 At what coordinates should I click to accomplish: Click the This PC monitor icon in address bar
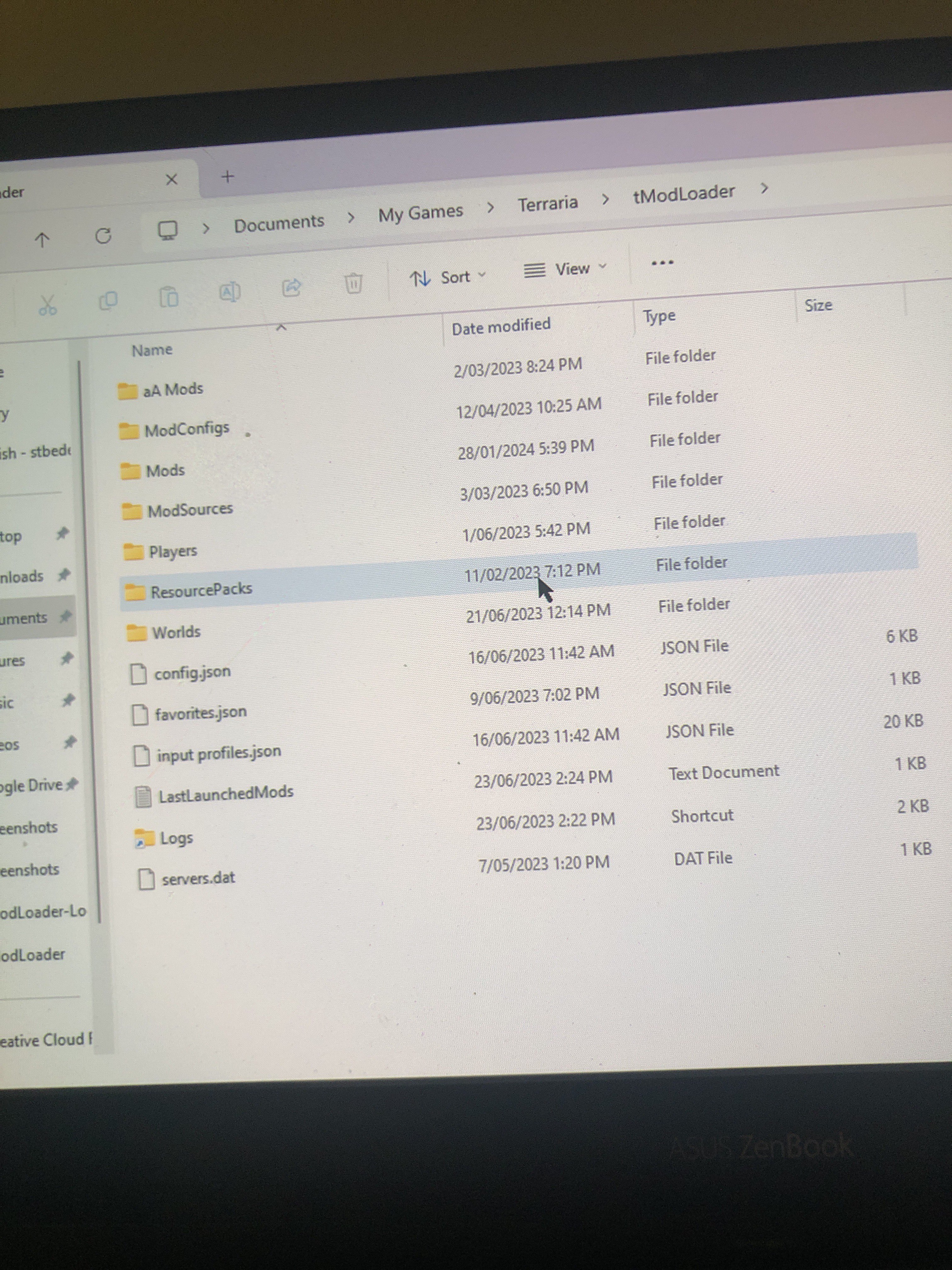[x=167, y=230]
